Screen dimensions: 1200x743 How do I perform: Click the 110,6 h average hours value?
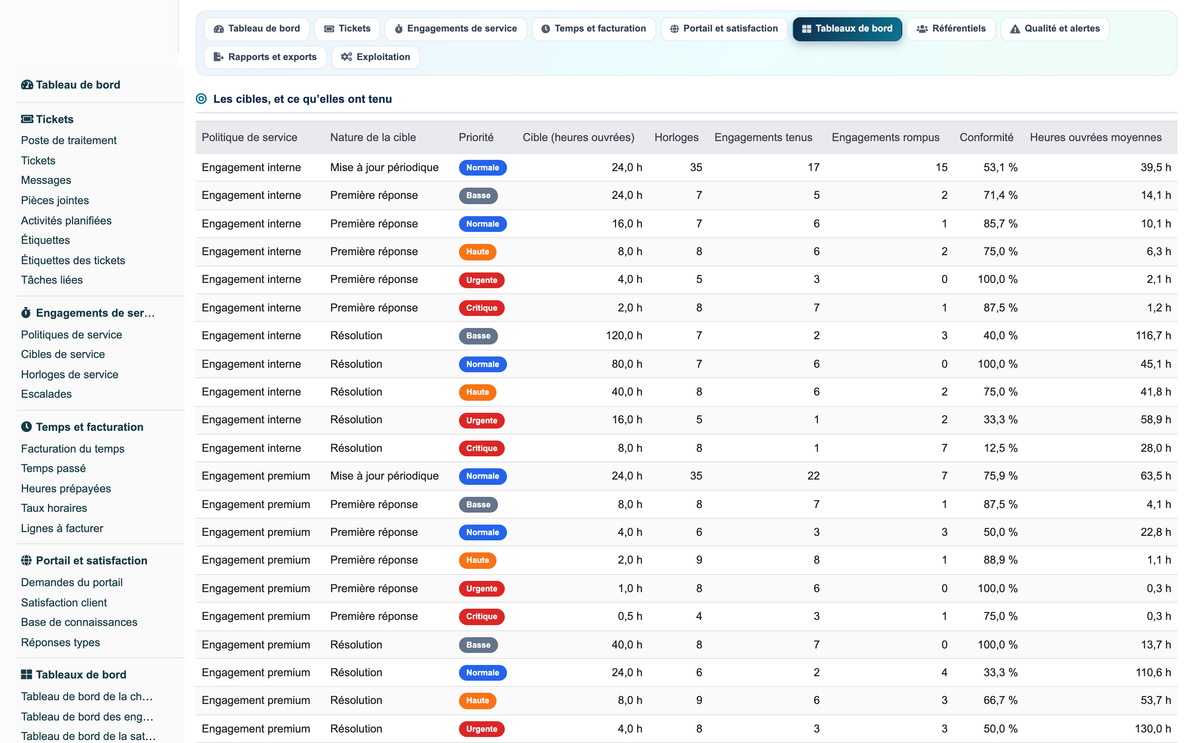1153,673
